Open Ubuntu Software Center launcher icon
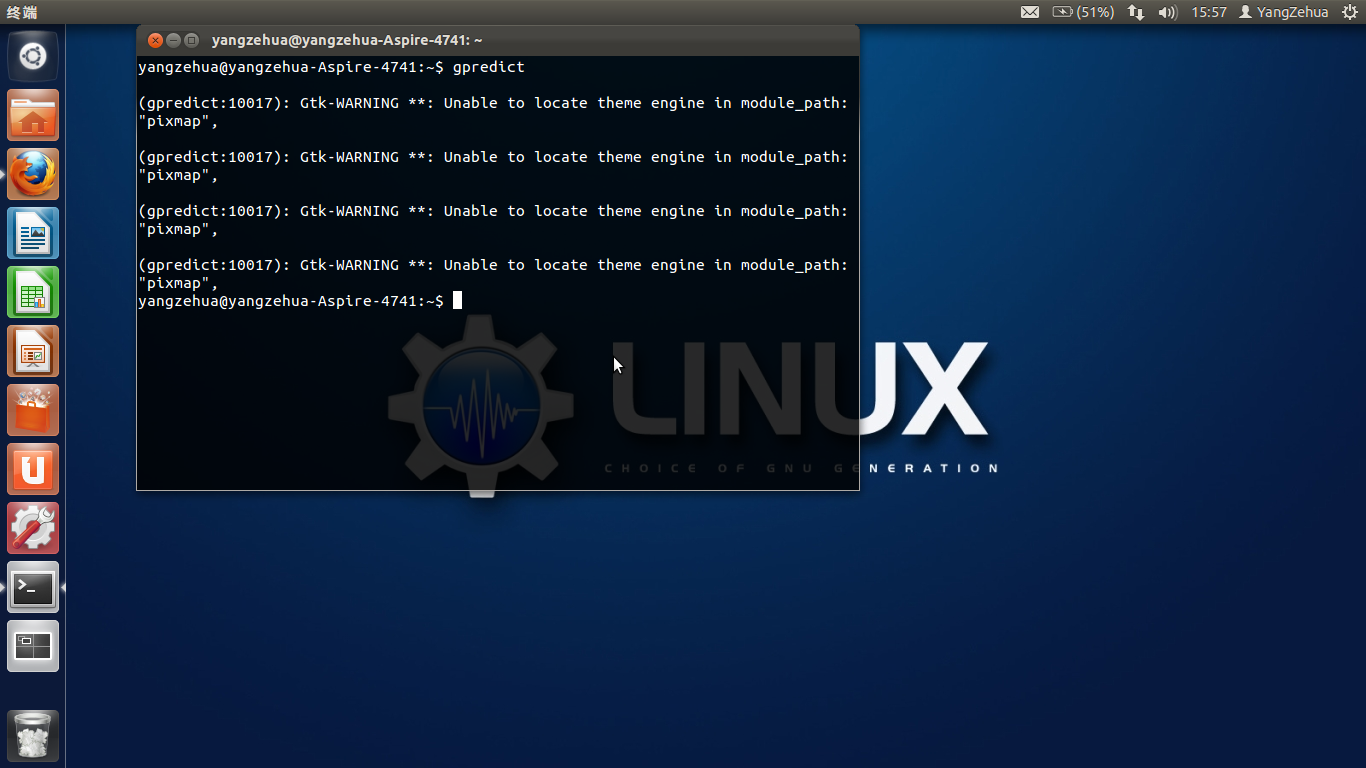The image size is (1366, 768). 33,410
